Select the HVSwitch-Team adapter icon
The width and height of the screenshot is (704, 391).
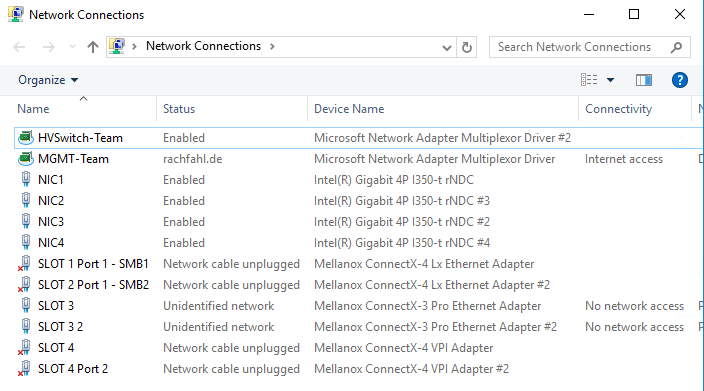pos(26,138)
